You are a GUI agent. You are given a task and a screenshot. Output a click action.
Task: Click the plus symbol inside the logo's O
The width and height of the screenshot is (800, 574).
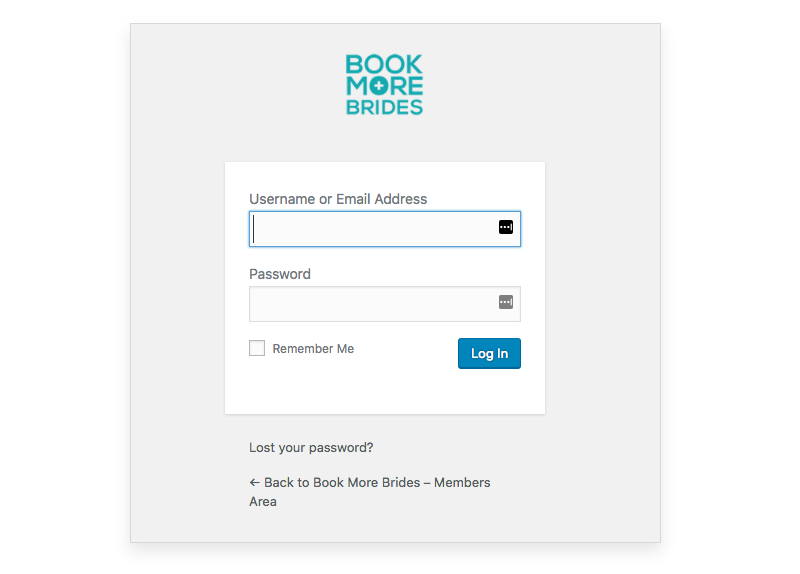pos(379,86)
